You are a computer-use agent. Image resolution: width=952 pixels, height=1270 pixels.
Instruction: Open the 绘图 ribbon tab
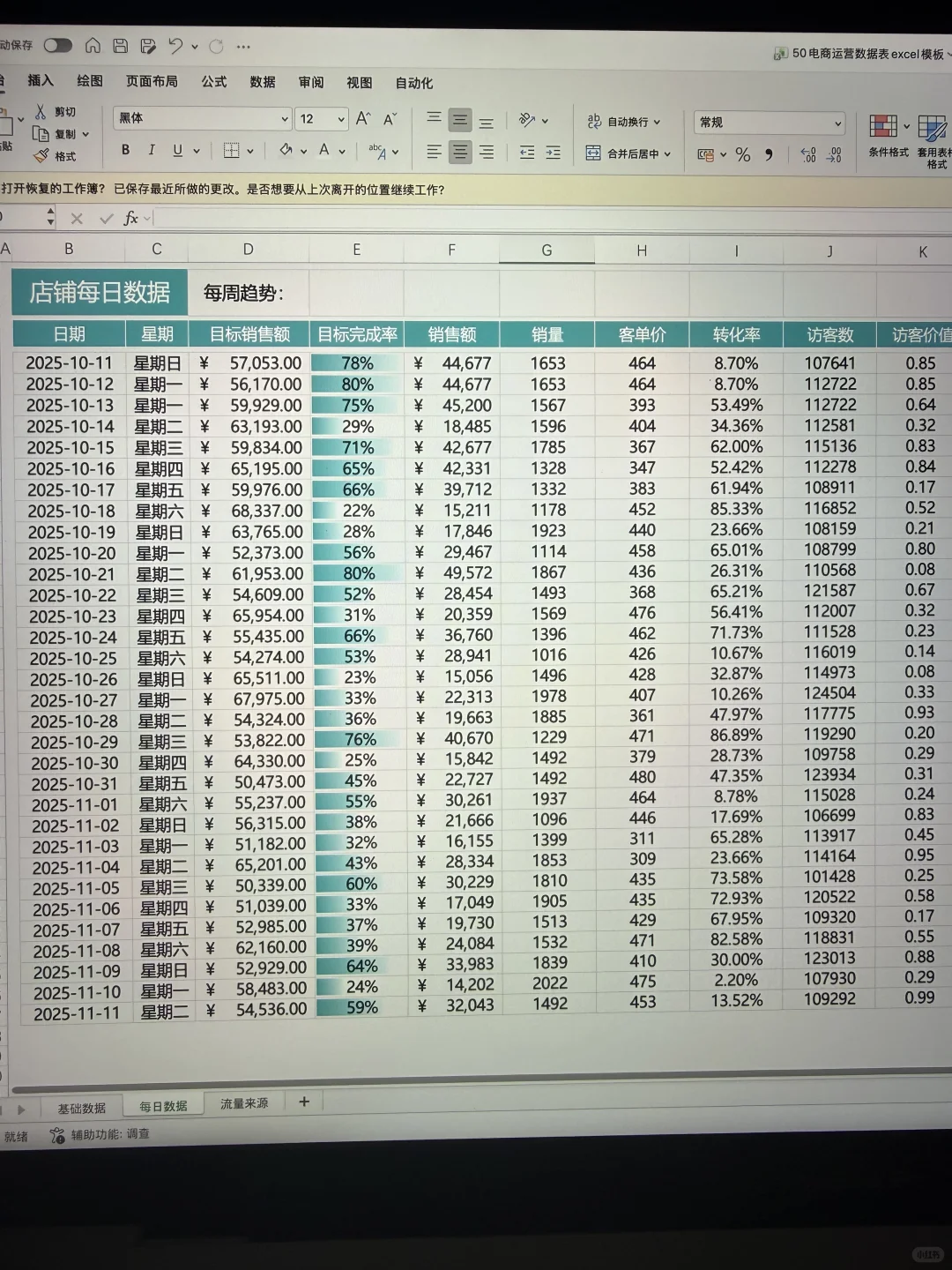(x=90, y=80)
